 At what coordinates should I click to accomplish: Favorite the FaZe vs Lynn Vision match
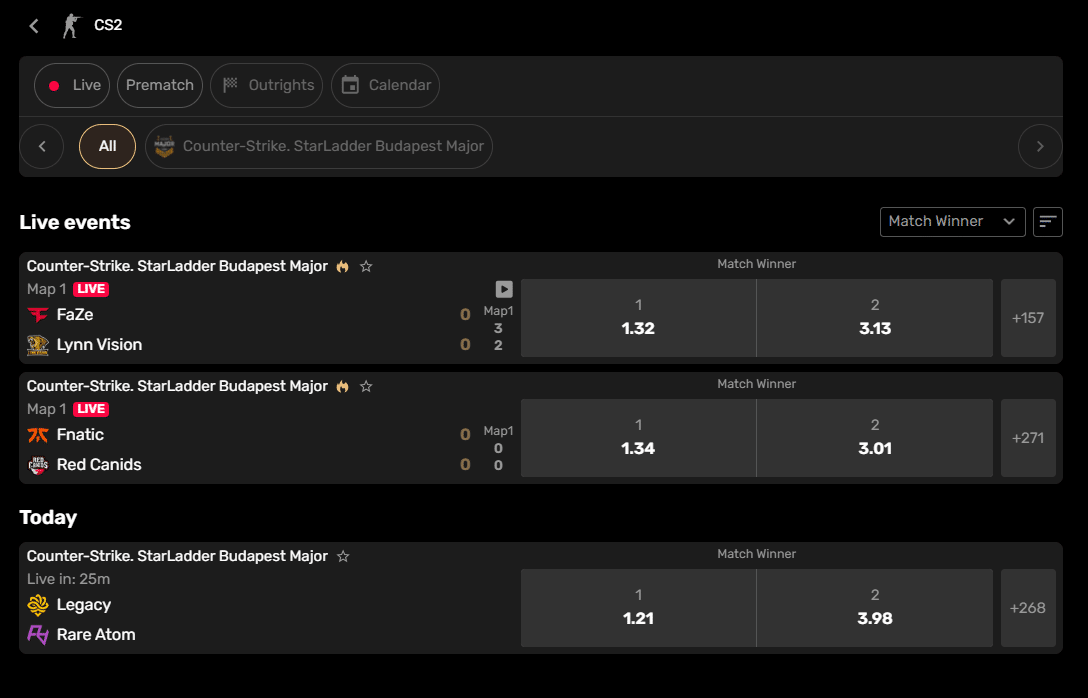click(366, 266)
